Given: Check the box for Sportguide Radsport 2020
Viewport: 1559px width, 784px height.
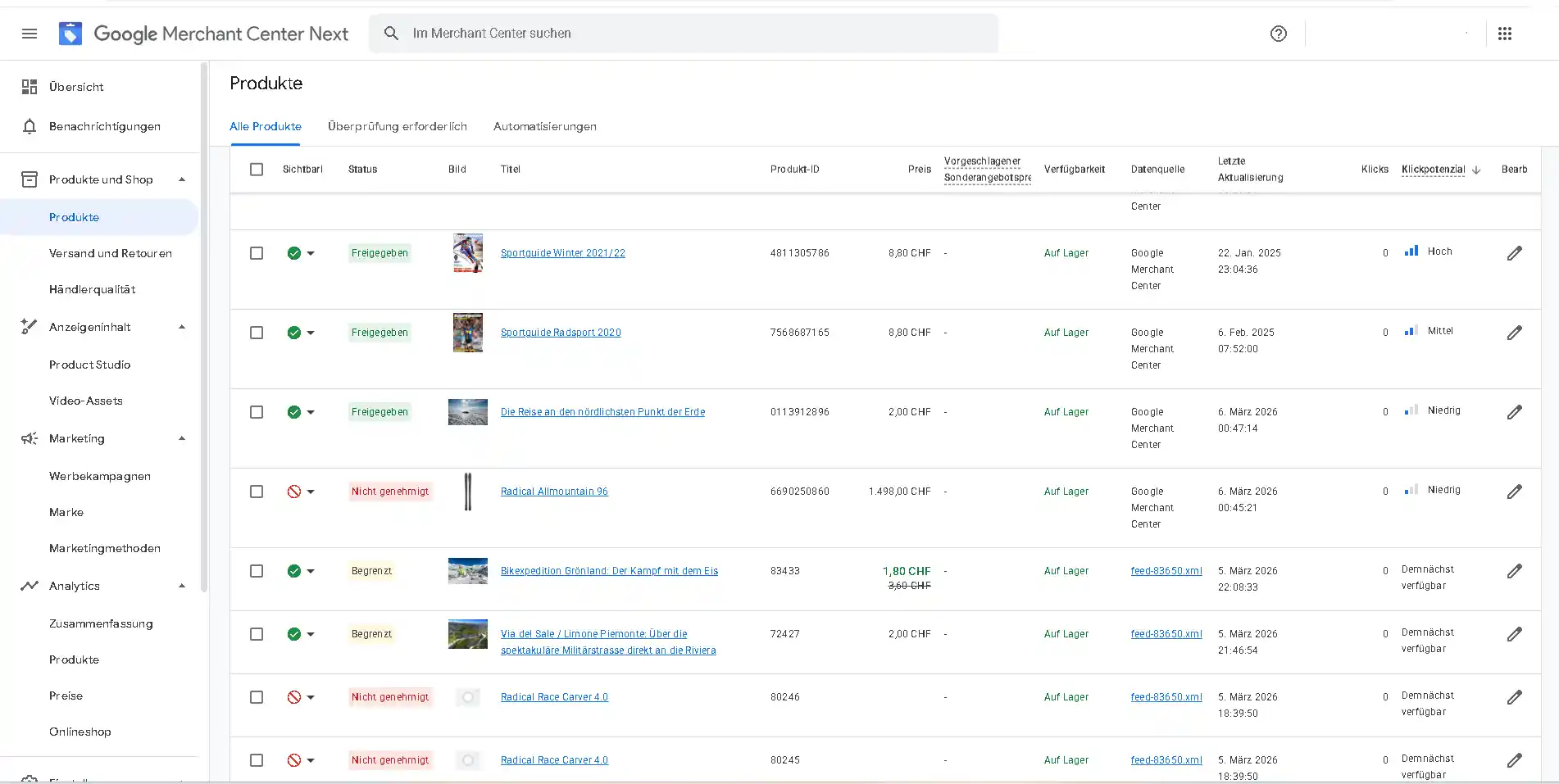Looking at the screenshot, I should [257, 333].
